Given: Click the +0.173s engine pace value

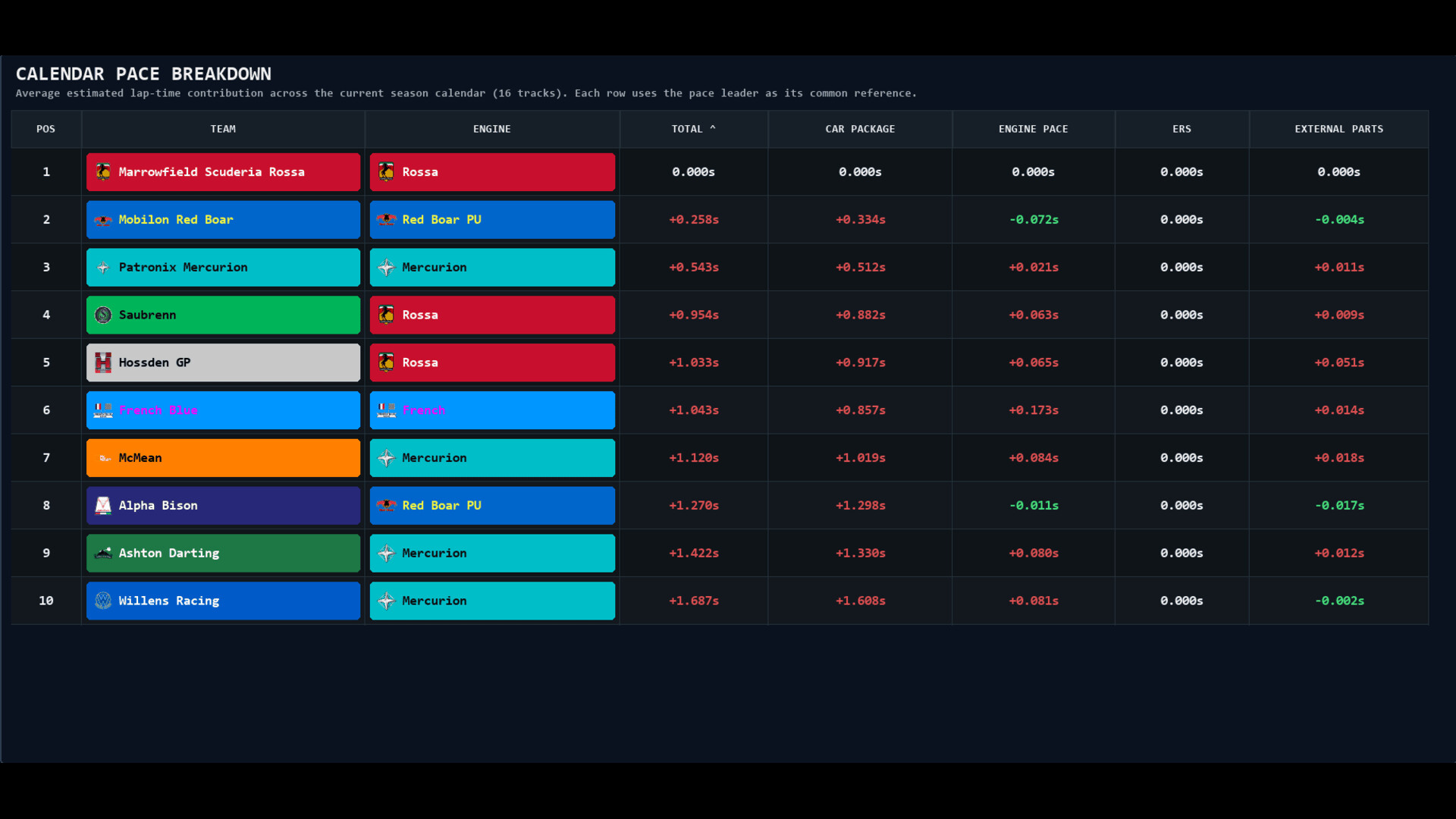Looking at the screenshot, I should click(1034, 410).
